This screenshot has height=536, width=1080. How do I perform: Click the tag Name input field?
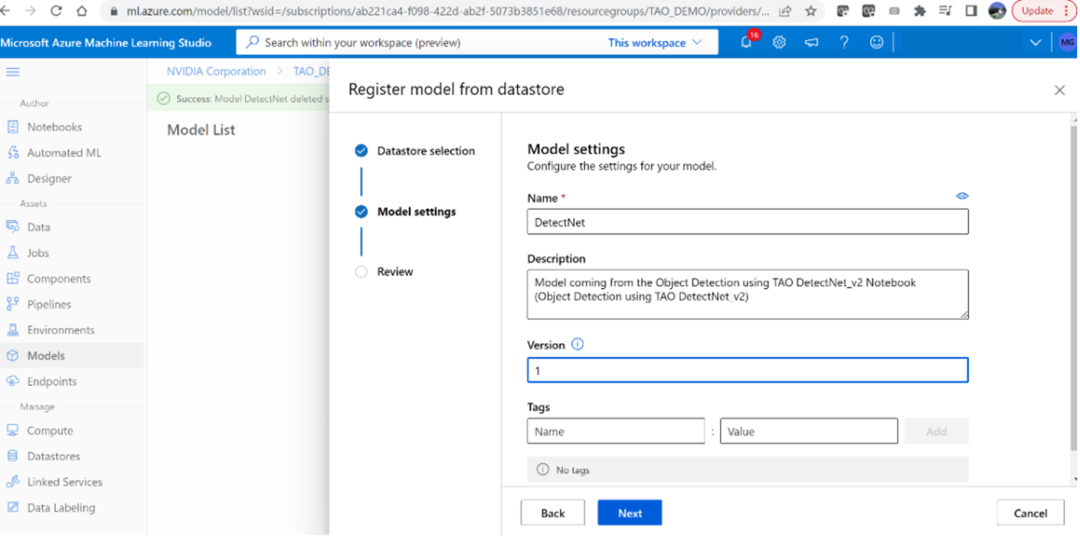616,431
